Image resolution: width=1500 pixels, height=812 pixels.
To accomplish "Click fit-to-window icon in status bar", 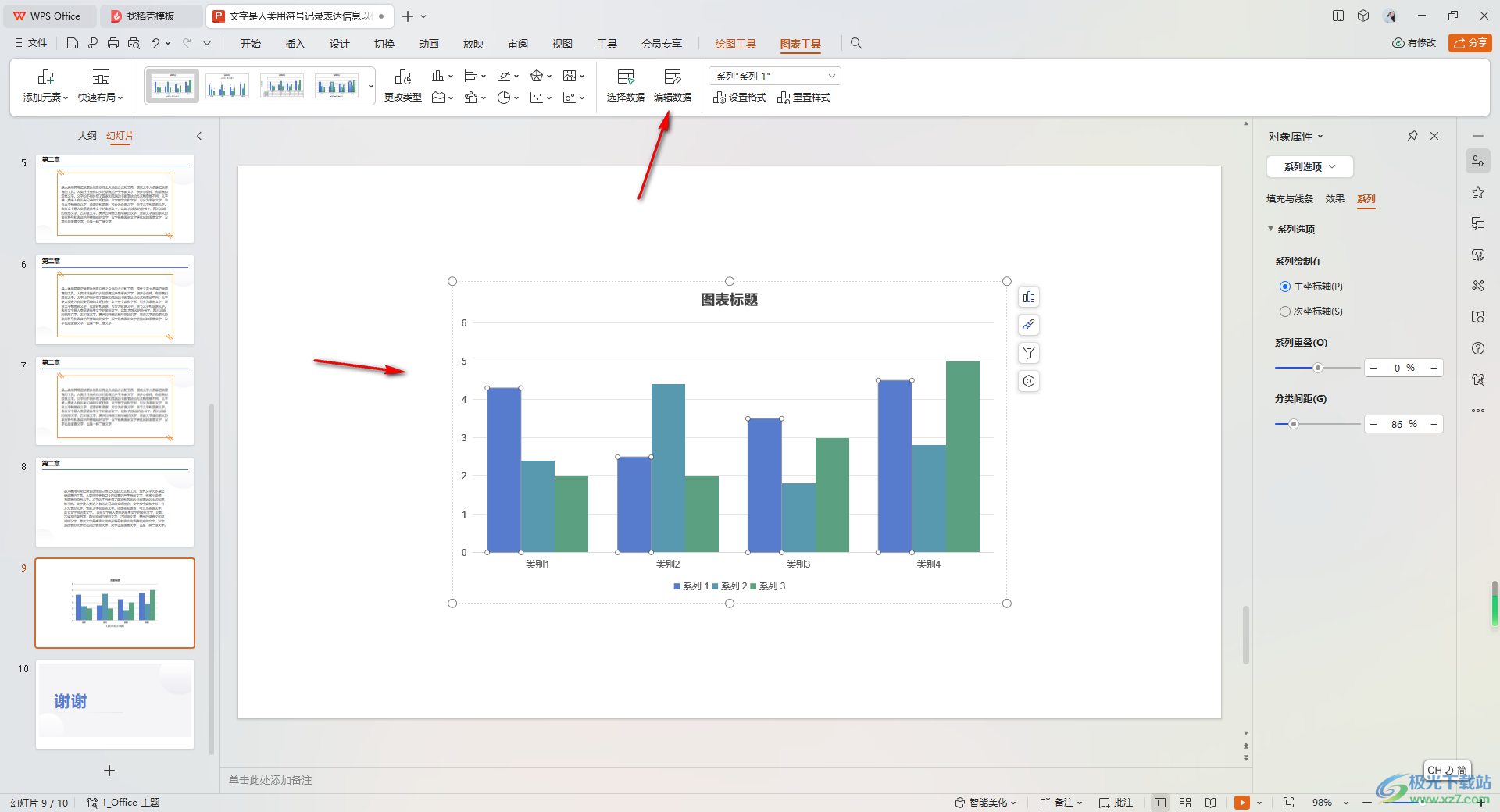I will (1288, 803).
